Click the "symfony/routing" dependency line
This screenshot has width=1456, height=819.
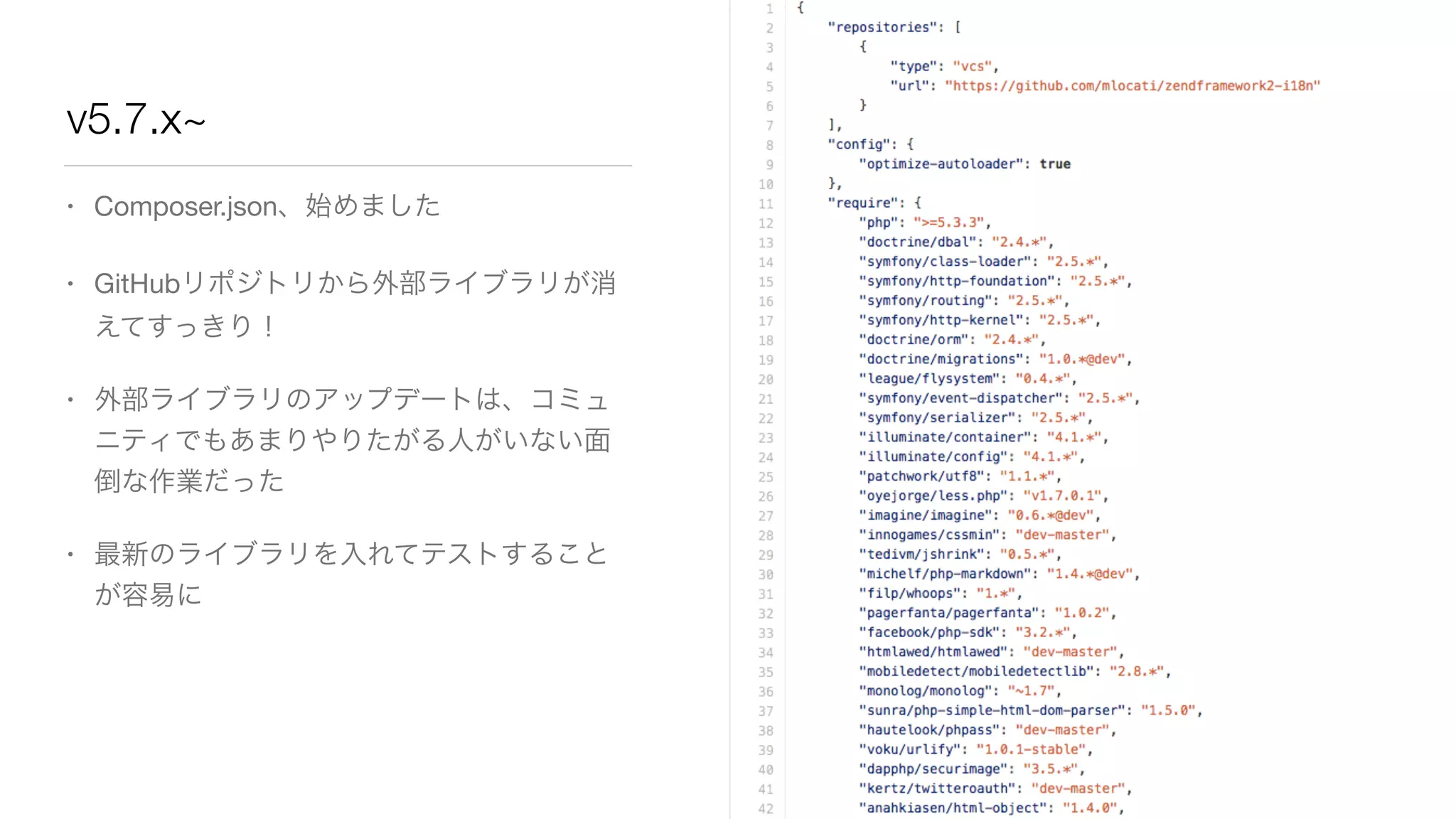click(963, 301)
